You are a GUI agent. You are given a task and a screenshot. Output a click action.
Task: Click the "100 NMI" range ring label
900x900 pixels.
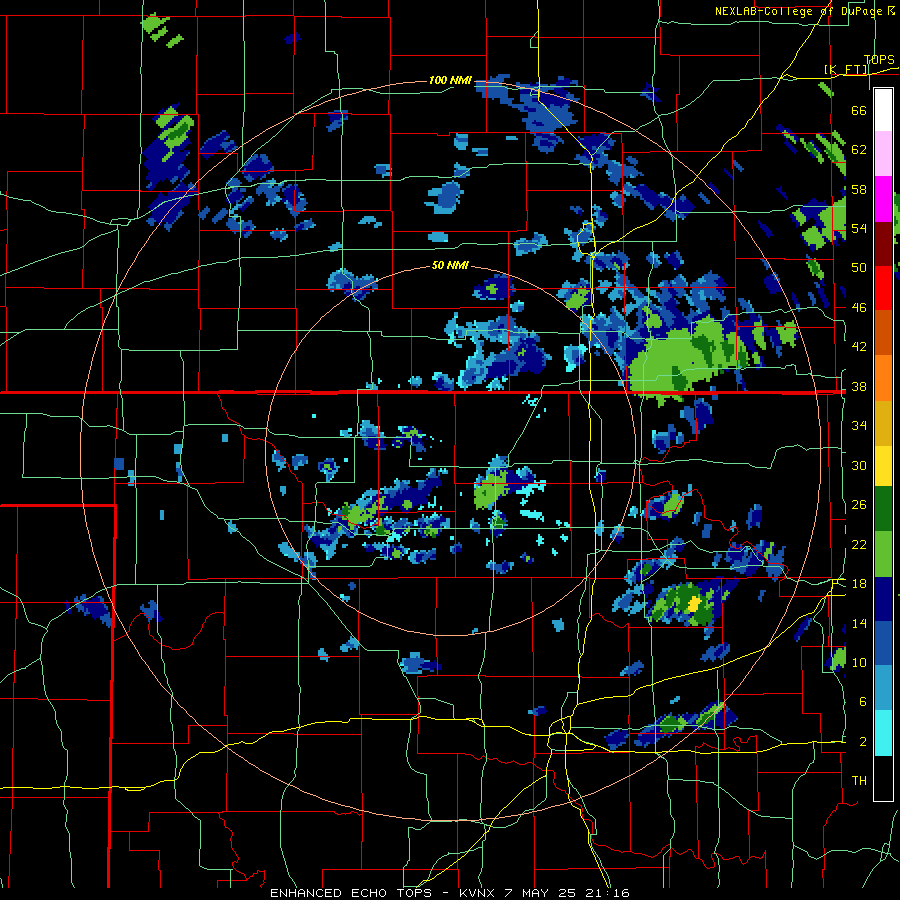(450, 80)
